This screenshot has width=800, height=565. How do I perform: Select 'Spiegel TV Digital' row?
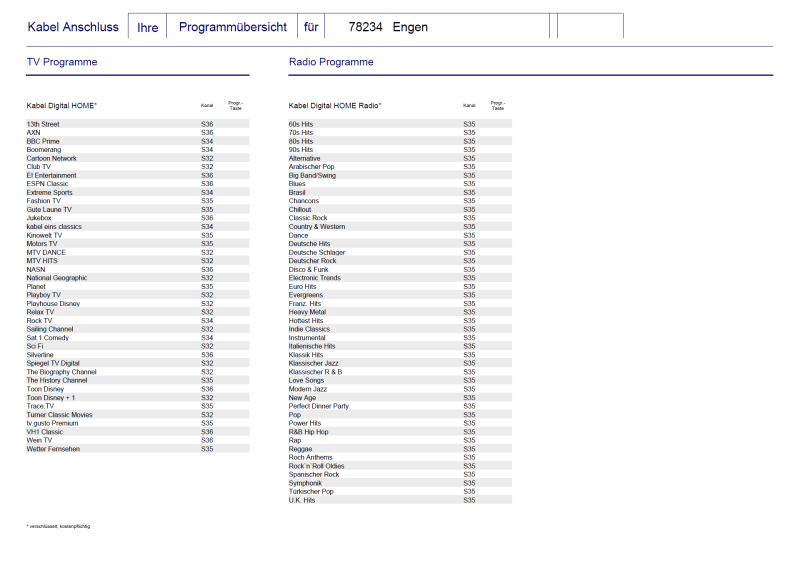click(x=138, y=363)
